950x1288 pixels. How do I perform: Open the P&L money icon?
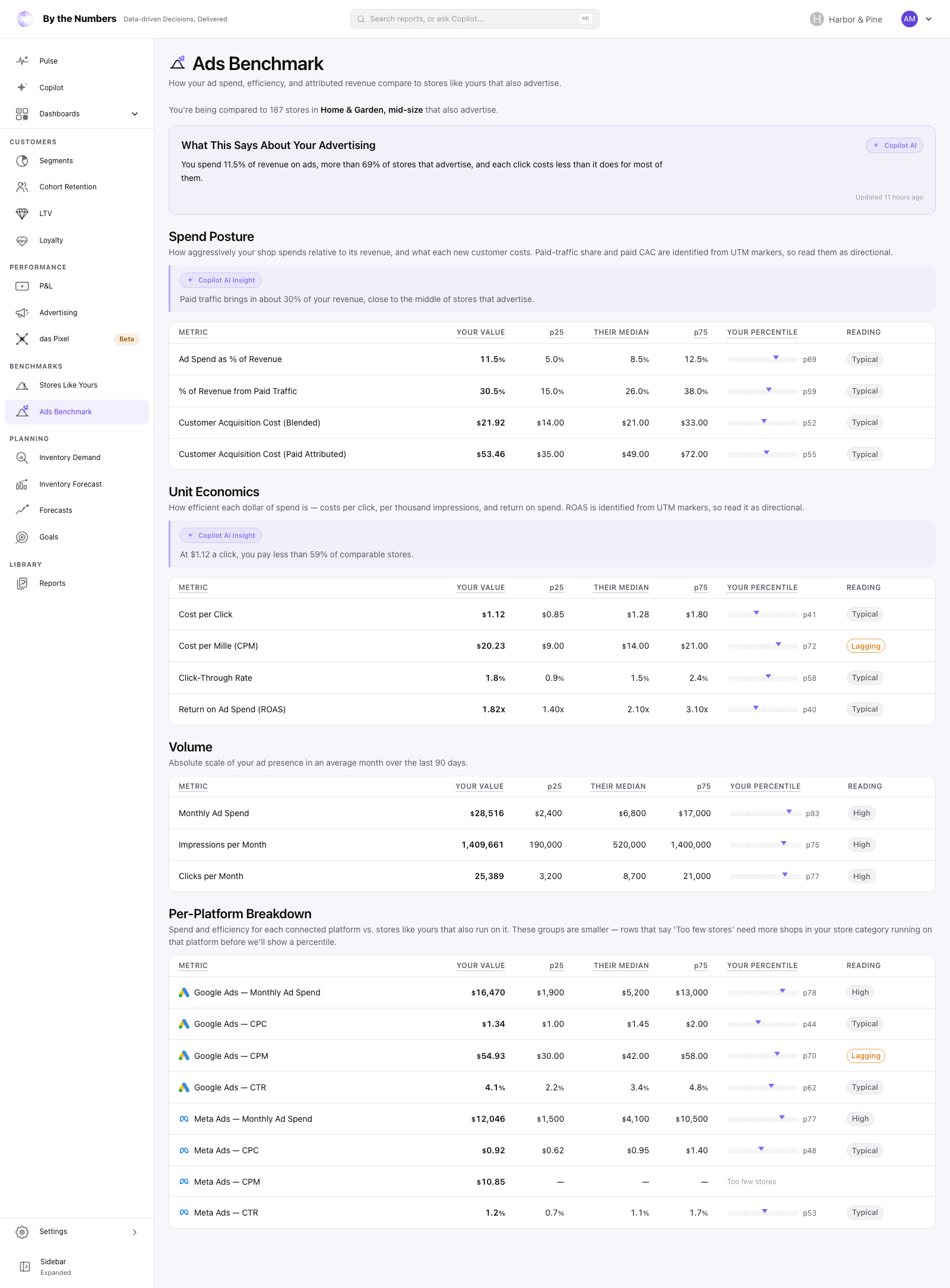(22, 286)
